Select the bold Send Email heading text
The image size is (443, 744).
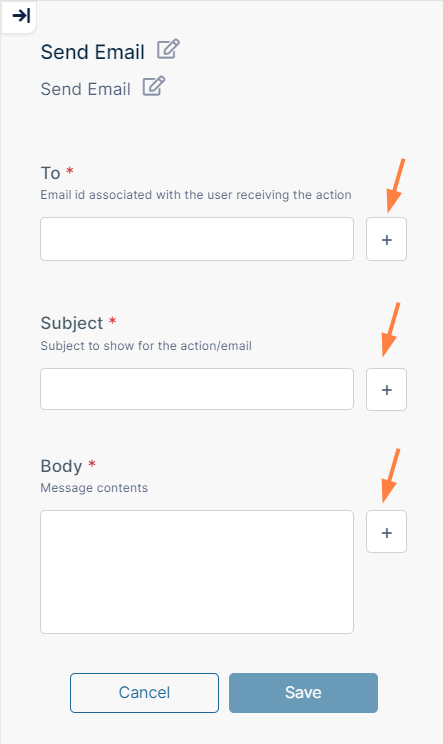pyautogui.click(x=92, y=52)
